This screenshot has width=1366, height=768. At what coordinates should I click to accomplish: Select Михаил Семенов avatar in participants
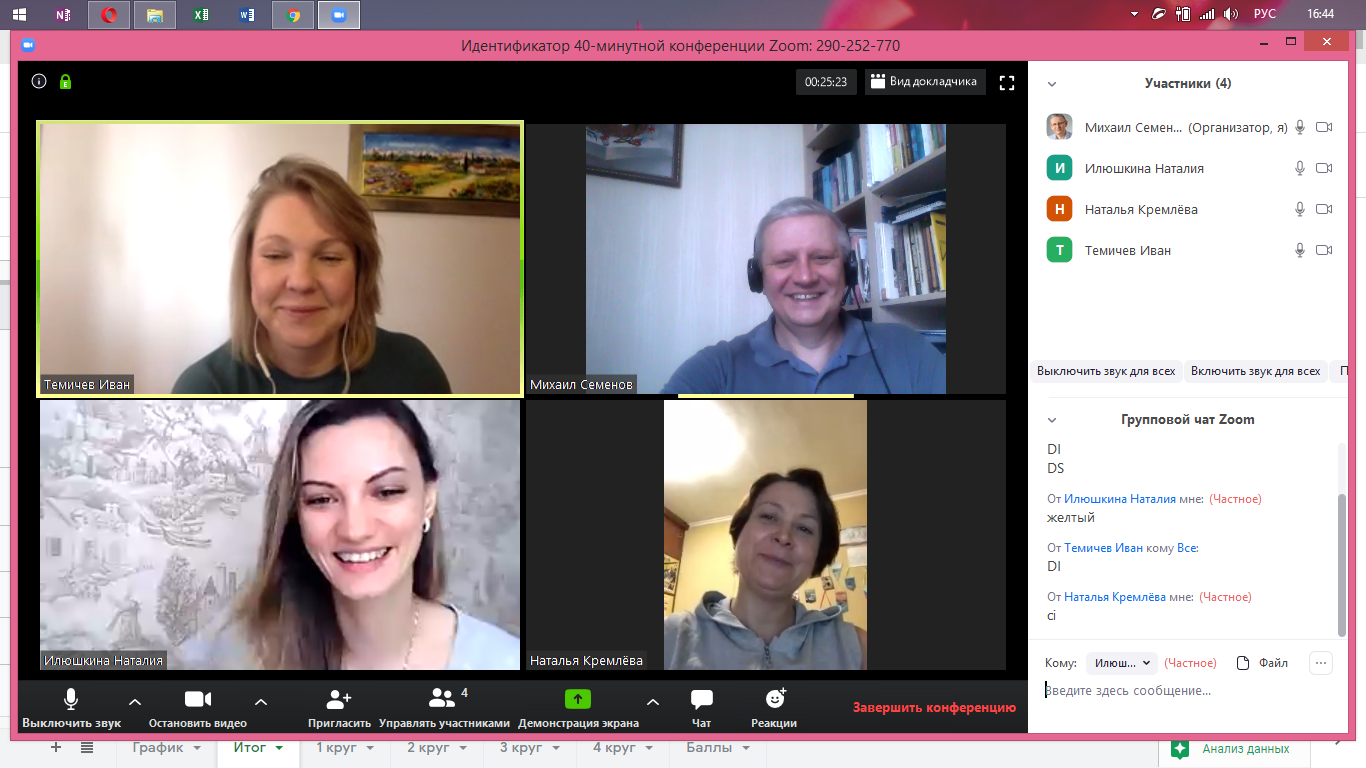(1059, 127)
